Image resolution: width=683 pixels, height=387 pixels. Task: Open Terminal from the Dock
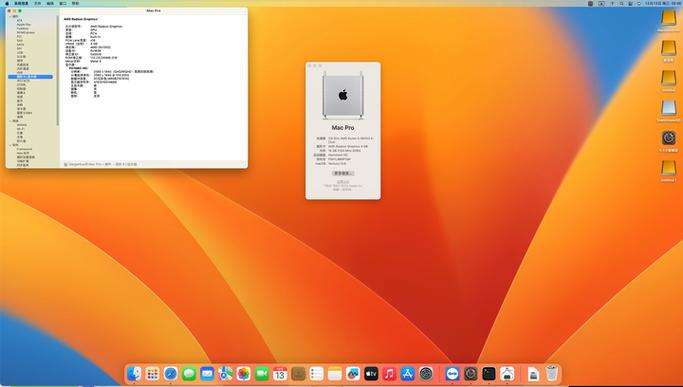pyautogui.click(x=489, y=373)
